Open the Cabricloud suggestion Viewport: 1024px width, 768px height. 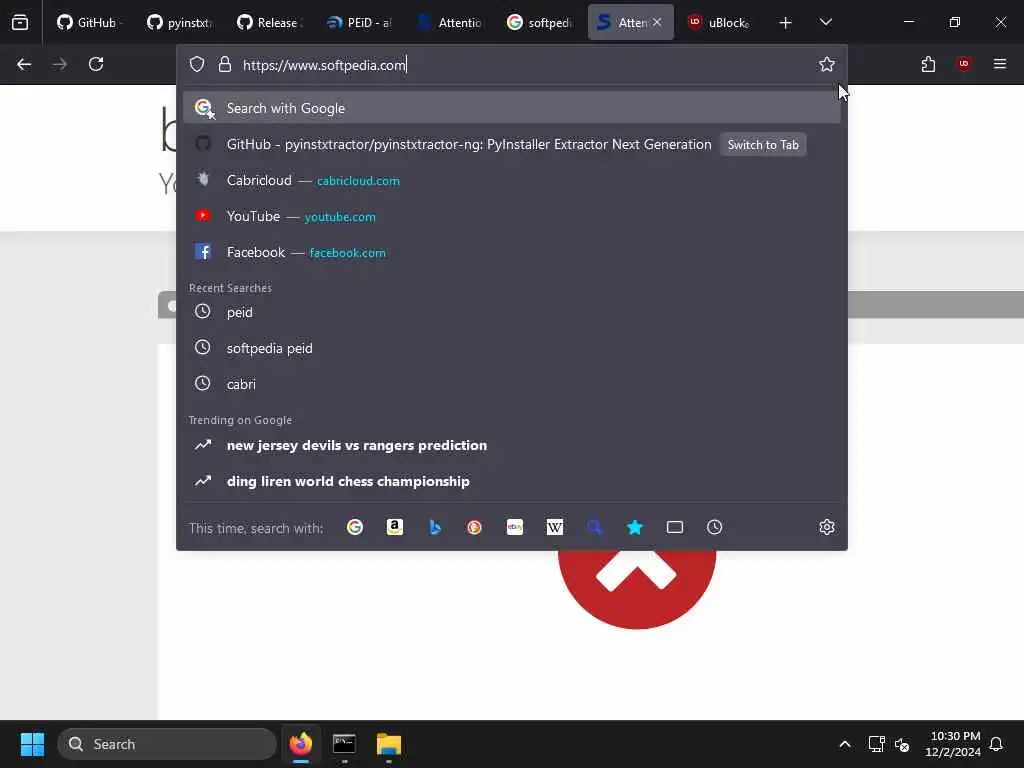(x=511, y=180)
